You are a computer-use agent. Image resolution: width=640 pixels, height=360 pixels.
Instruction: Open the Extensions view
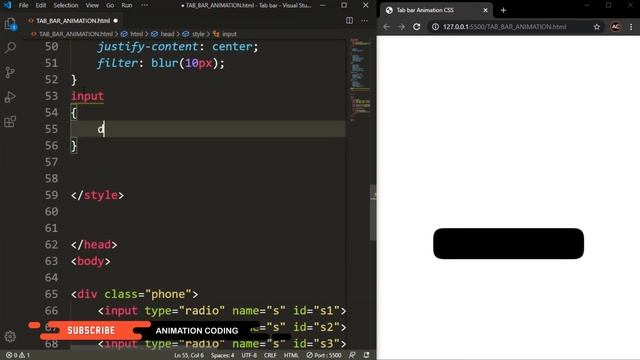(10, 121)
